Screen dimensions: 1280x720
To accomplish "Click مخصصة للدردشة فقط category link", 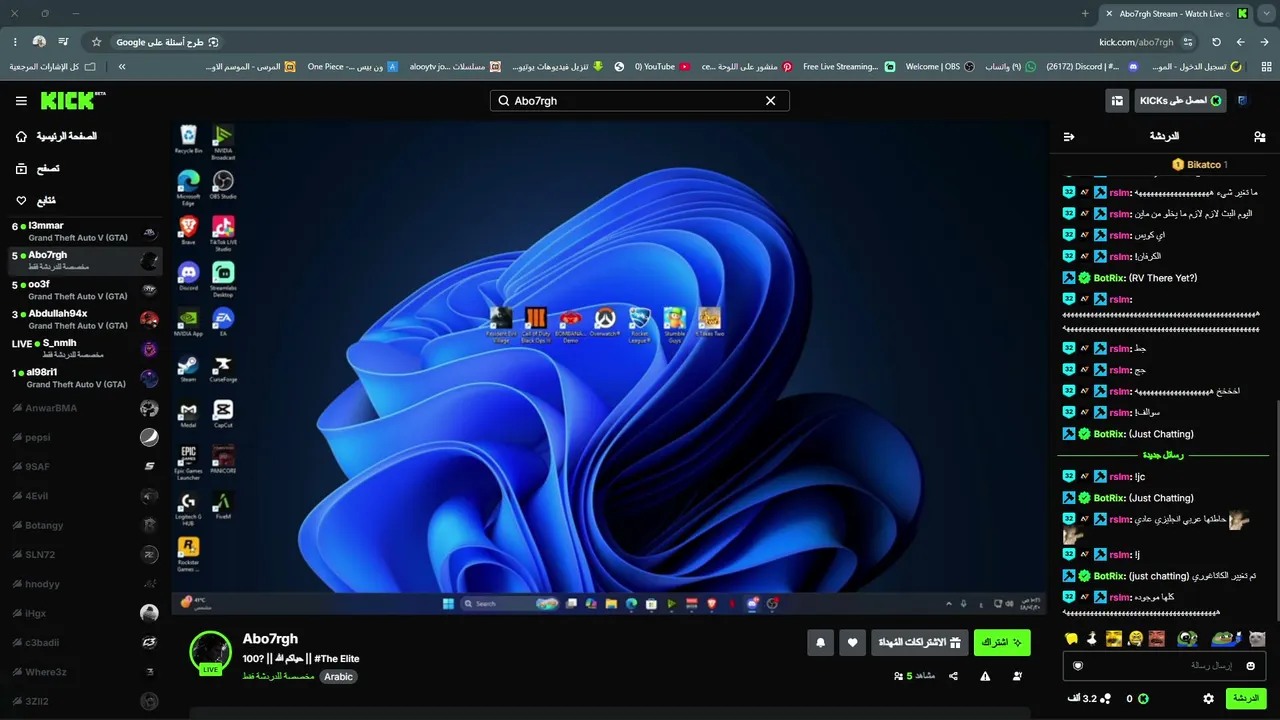I will coord(278,676).
